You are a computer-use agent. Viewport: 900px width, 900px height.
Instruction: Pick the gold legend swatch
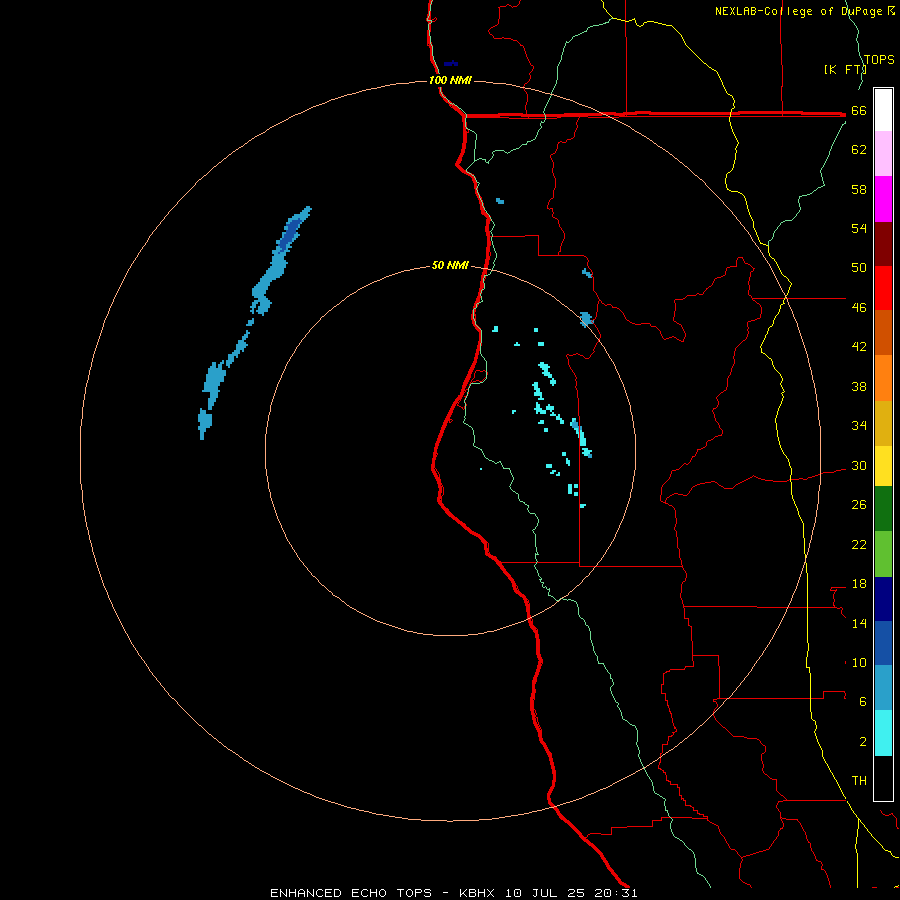[883, 423]
